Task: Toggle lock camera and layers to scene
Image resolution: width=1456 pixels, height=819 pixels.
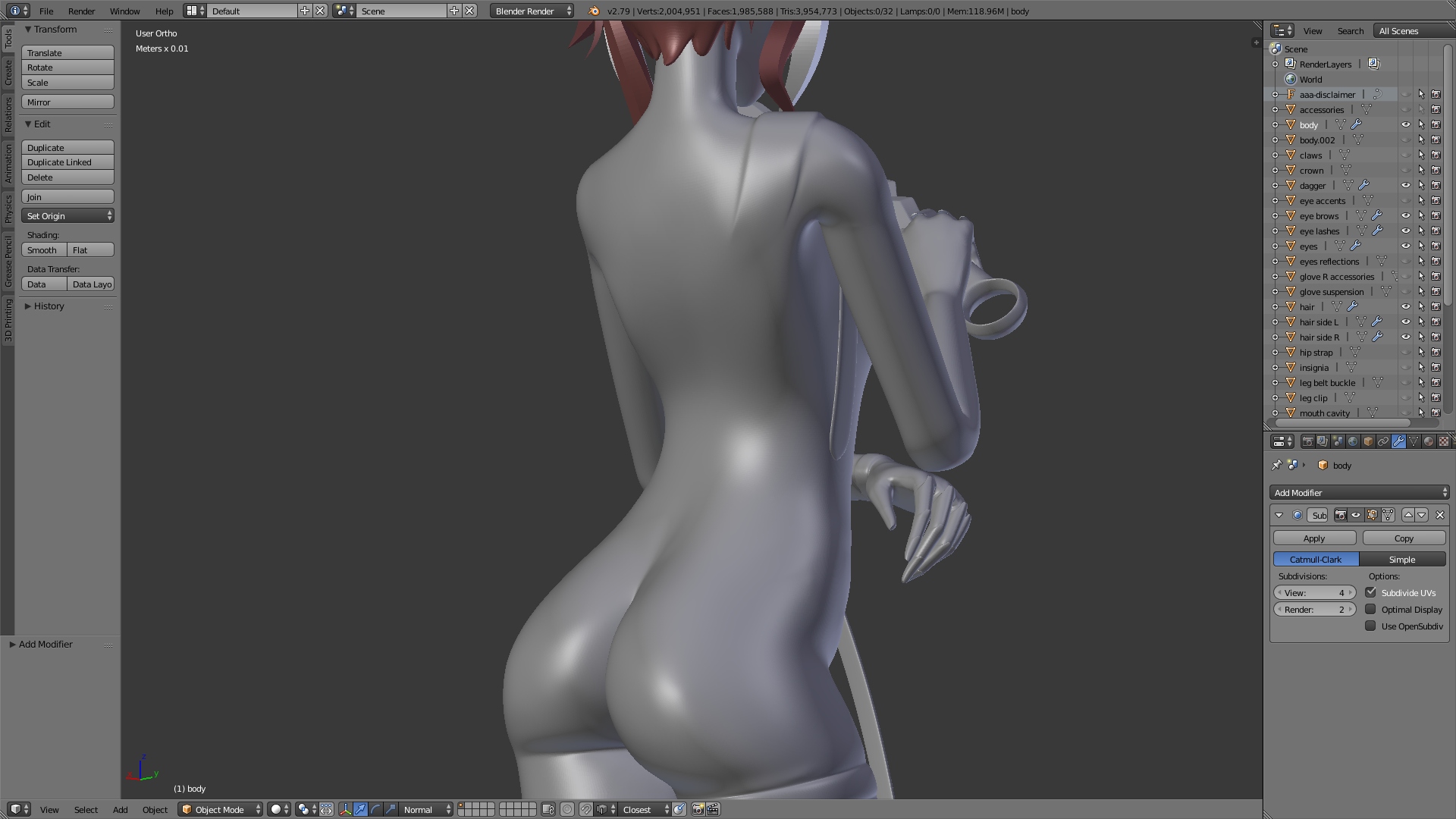Action: point(548,809)
